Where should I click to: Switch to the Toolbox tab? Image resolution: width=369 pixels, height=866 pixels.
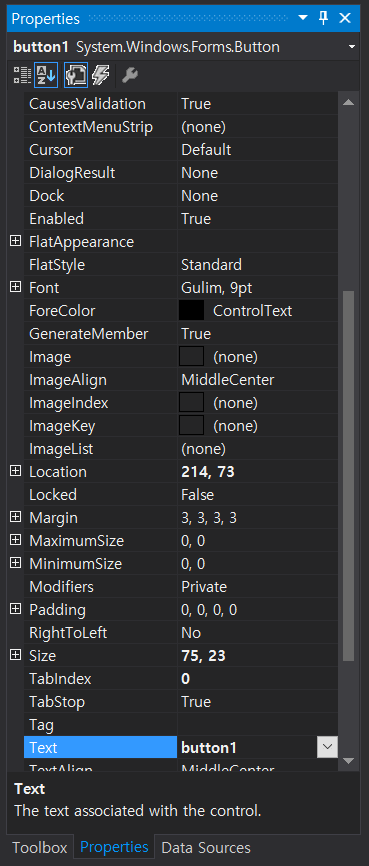(40, 848)
